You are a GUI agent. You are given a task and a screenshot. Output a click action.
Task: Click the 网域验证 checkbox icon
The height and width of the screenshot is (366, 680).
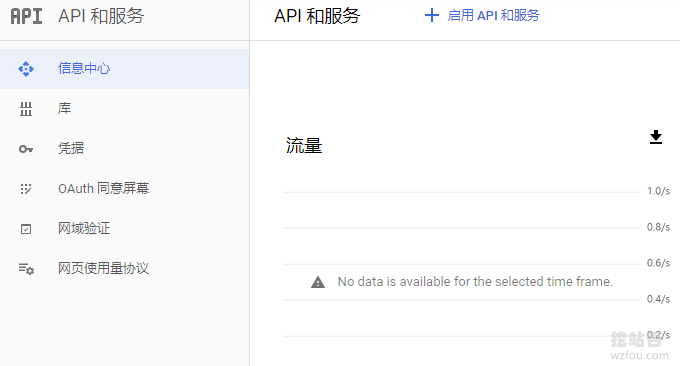26,229
